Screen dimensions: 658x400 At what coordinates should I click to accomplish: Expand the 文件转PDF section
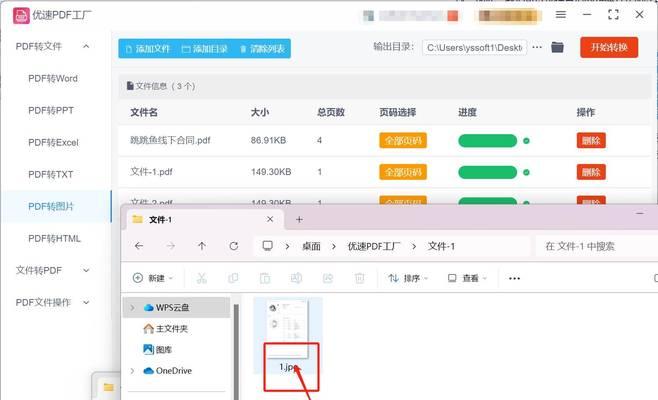click(x=86, y=270)
